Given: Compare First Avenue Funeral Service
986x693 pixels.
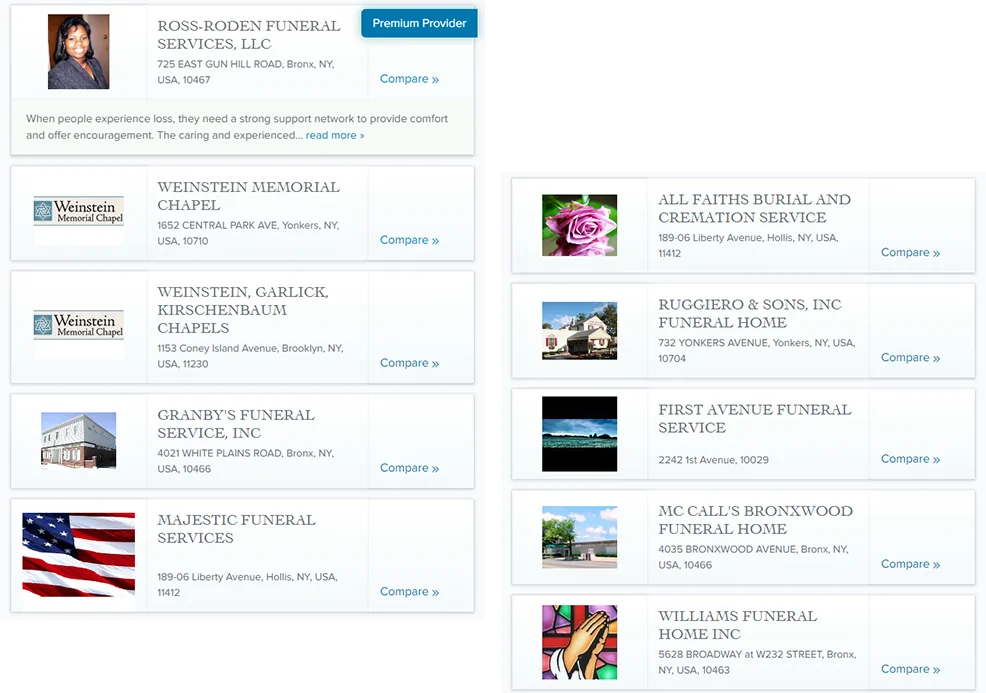Looking at the screenshot, I should [x=910, y=458].
